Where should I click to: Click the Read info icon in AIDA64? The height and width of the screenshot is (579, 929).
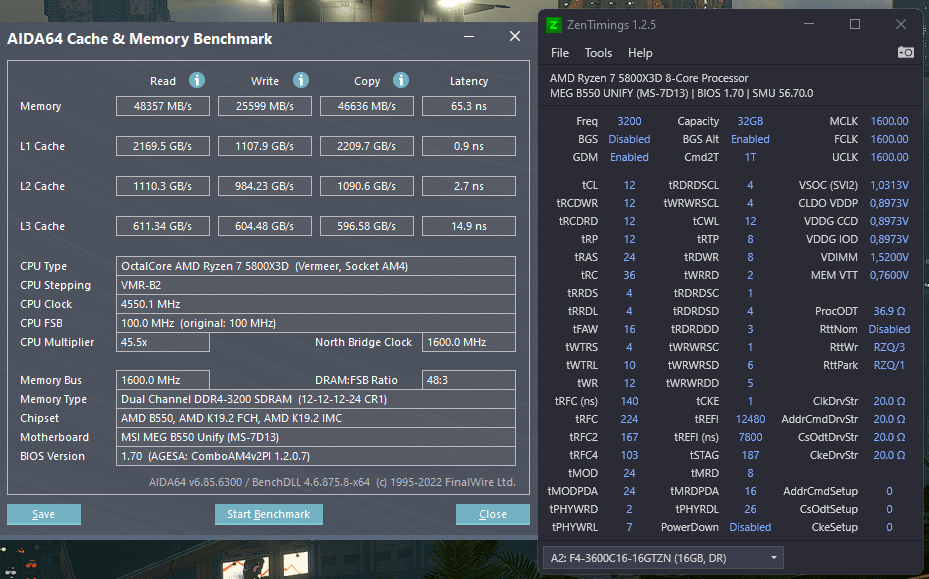point(197,80)
